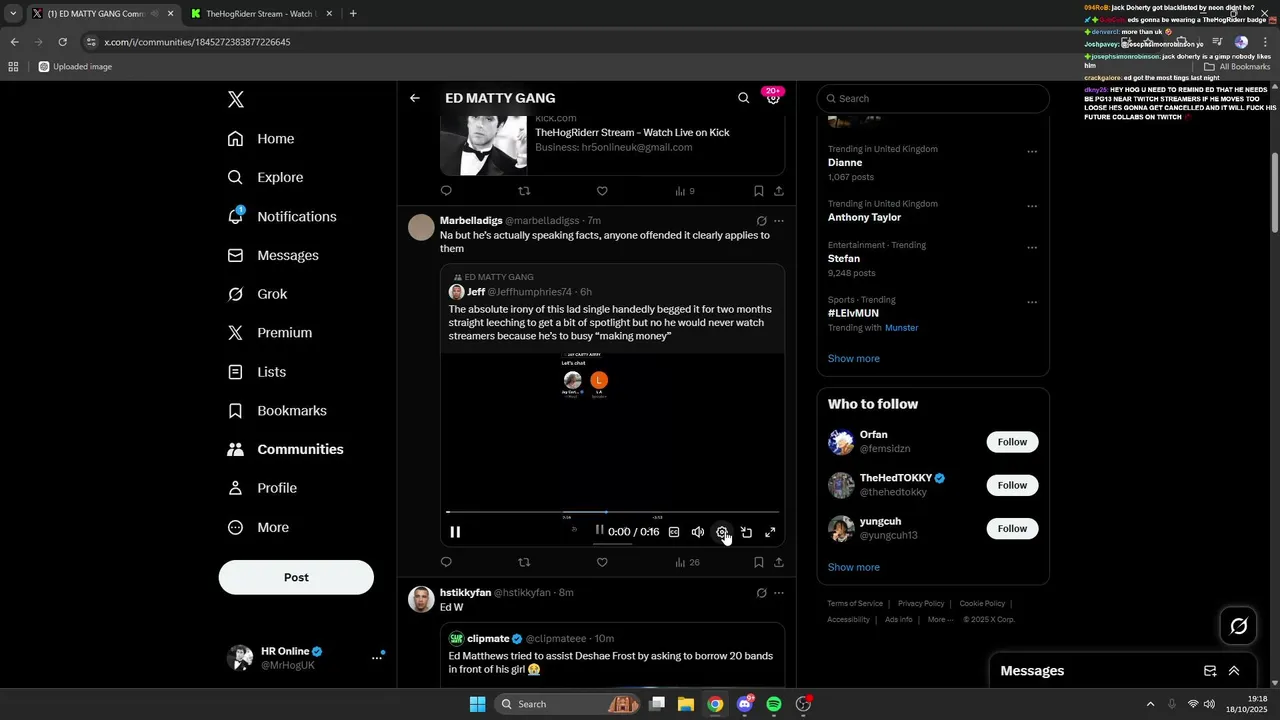Click the X Search input field
1280x720 pixels.
(x=933, y=98)
